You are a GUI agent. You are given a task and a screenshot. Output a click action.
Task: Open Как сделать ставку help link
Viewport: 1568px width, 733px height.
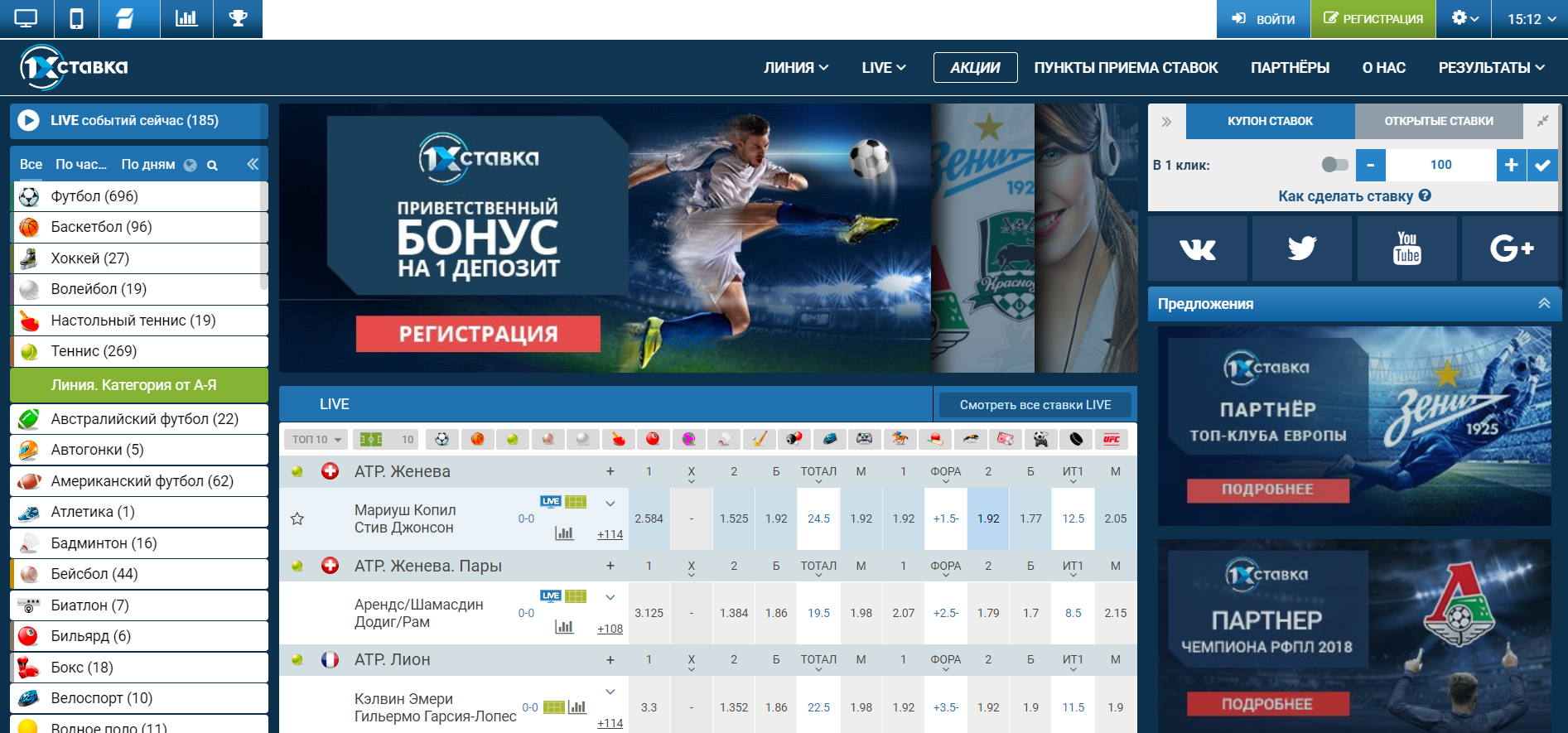1354,196
